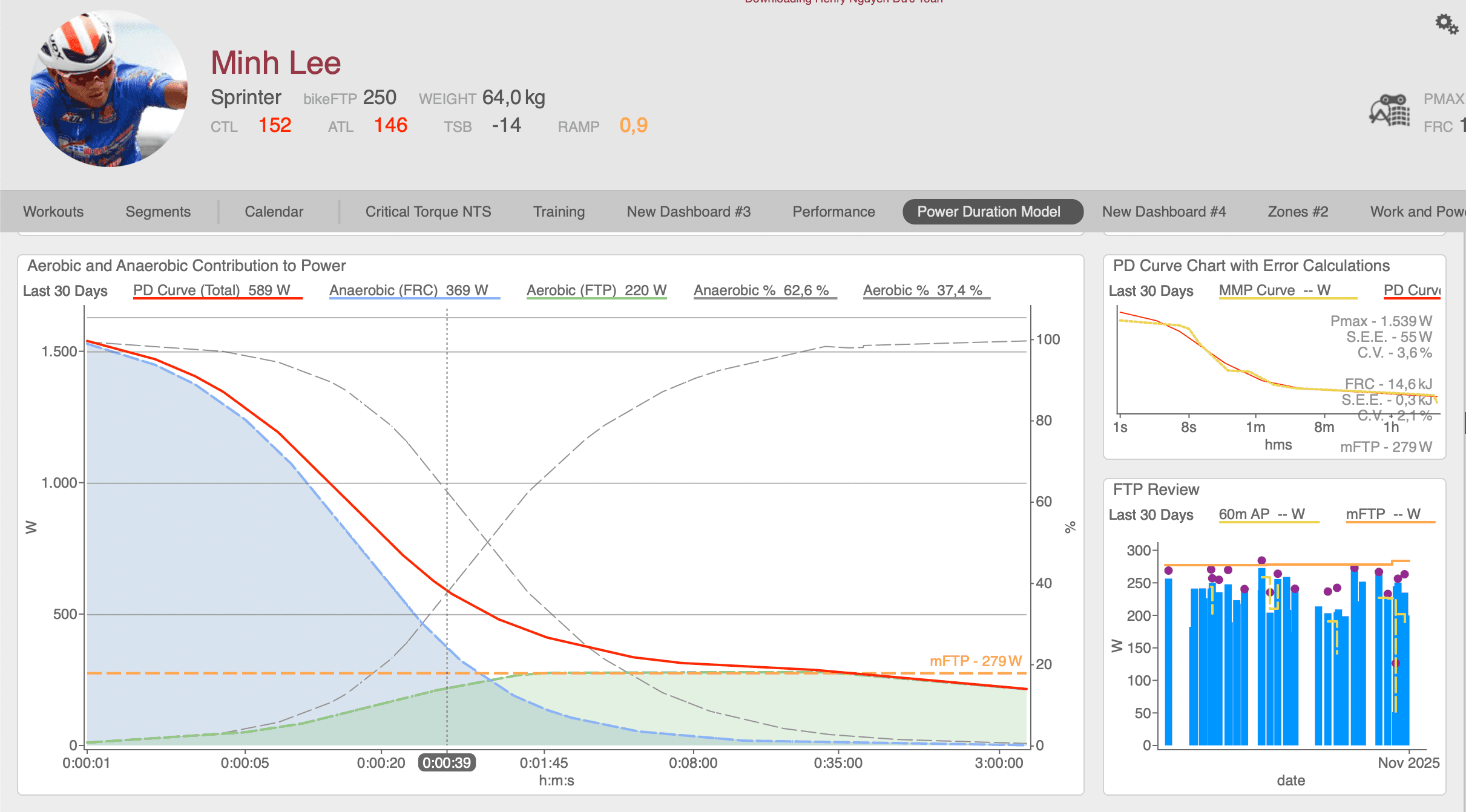The width and height of the screenshot is (1466, 812).
Task: Open Last 30 Days selector on contribution chart
Action: pyautogui.click(x=65, y=291)
